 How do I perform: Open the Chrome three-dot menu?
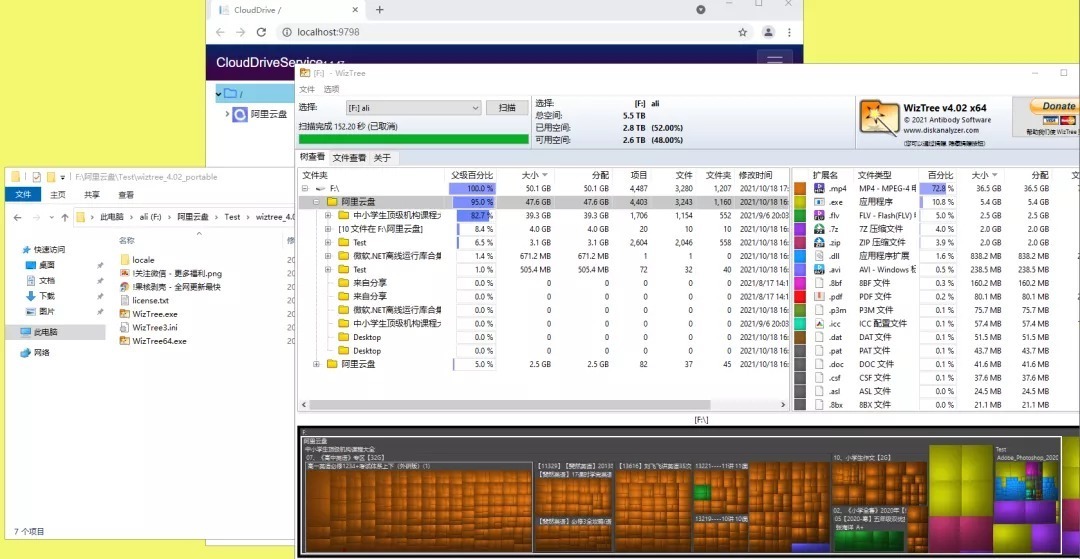pyautogui.click(x=789, y=32)
